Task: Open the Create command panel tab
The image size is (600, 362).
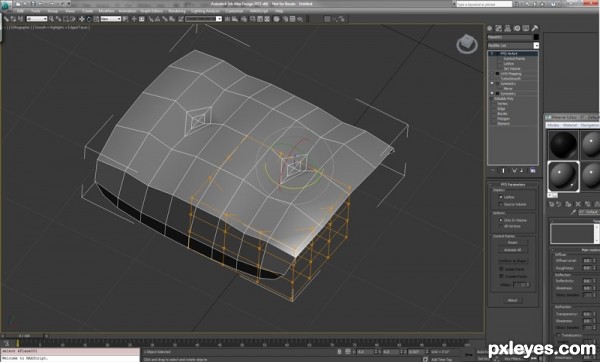Action: pos(490,28)
